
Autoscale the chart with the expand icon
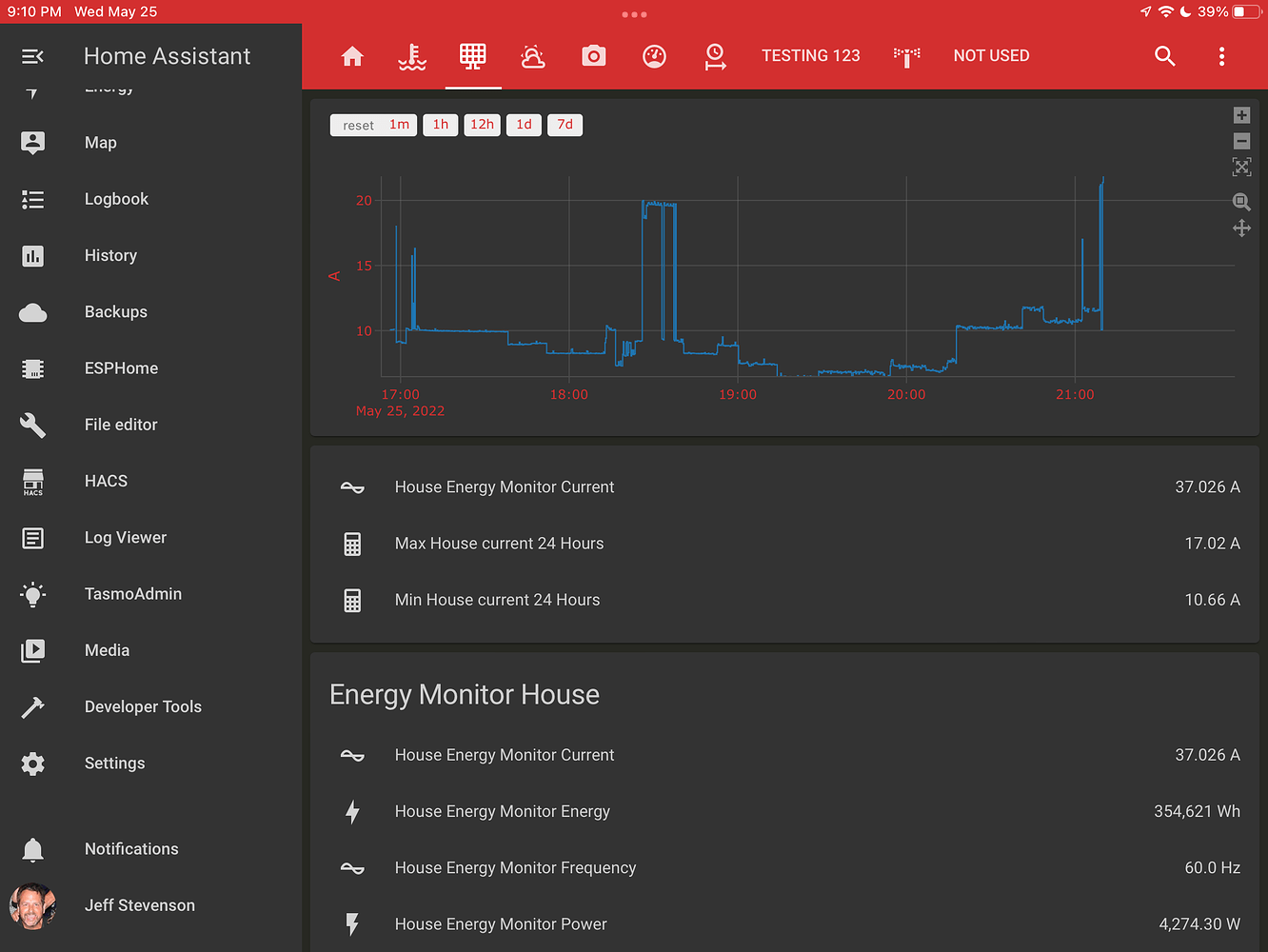(1241, 167)
